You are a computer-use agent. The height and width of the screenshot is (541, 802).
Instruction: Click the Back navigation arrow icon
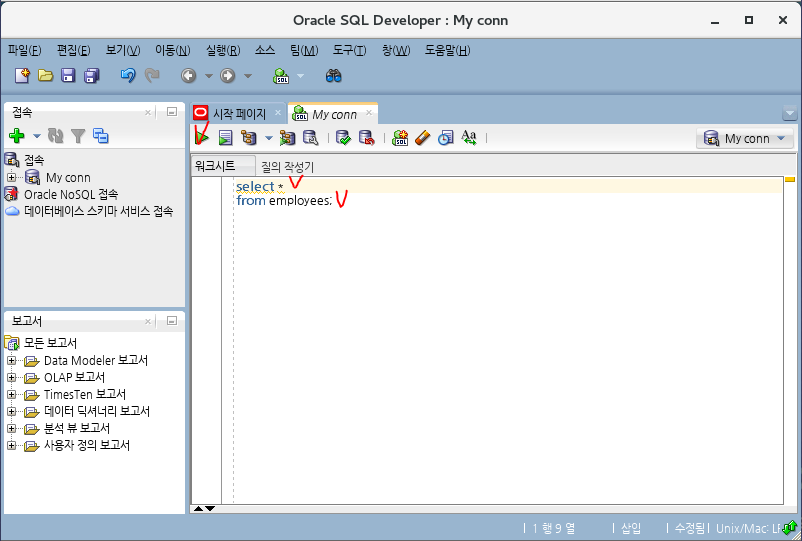click(188, 76)
